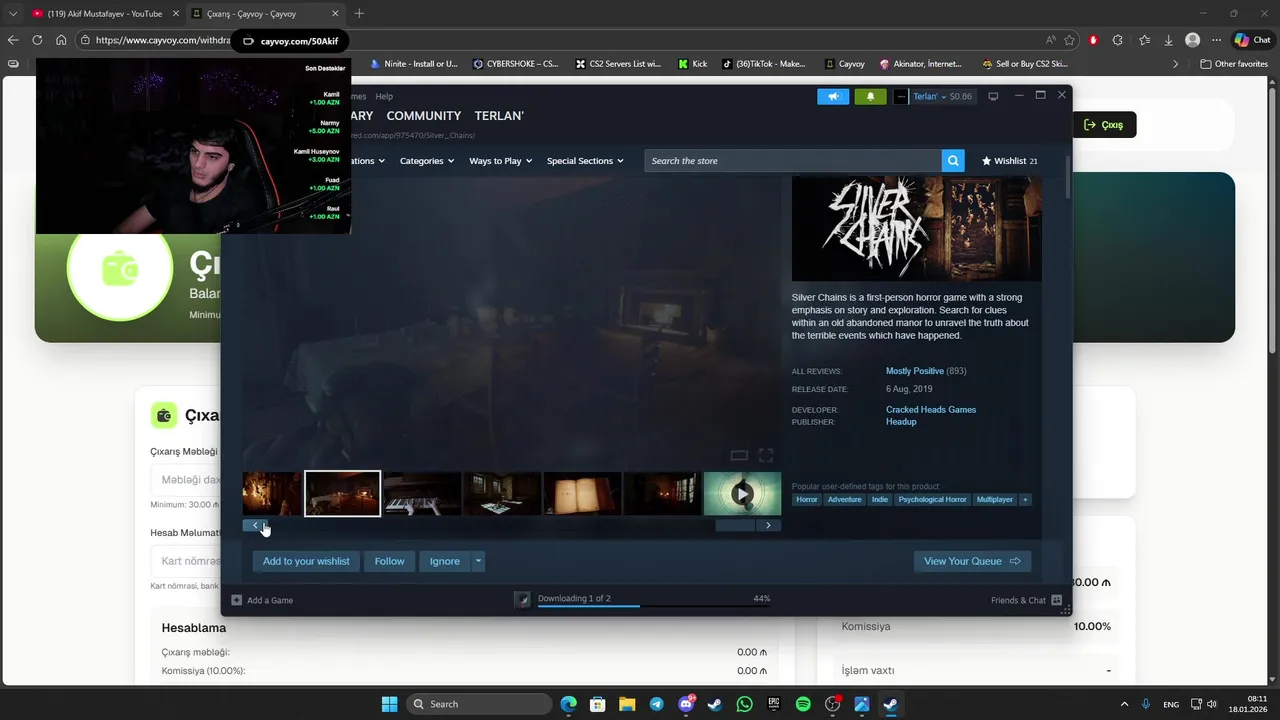This screenshot has width=1280, height=720.
Task: Open Discord from the taskbar
Action: 686,704
